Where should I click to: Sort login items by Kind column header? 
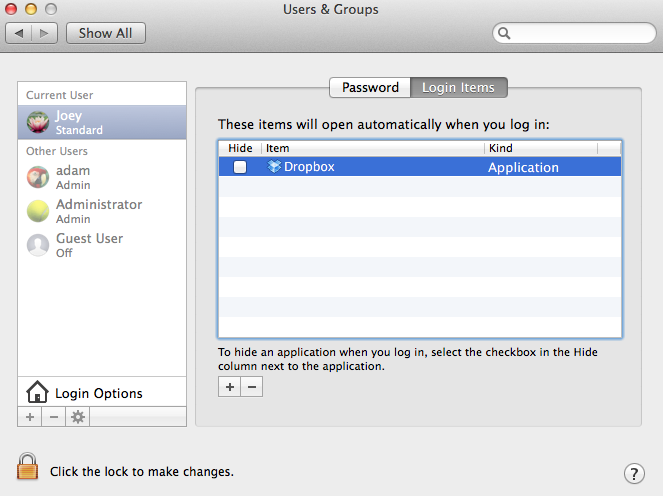(x=540, y=148)
